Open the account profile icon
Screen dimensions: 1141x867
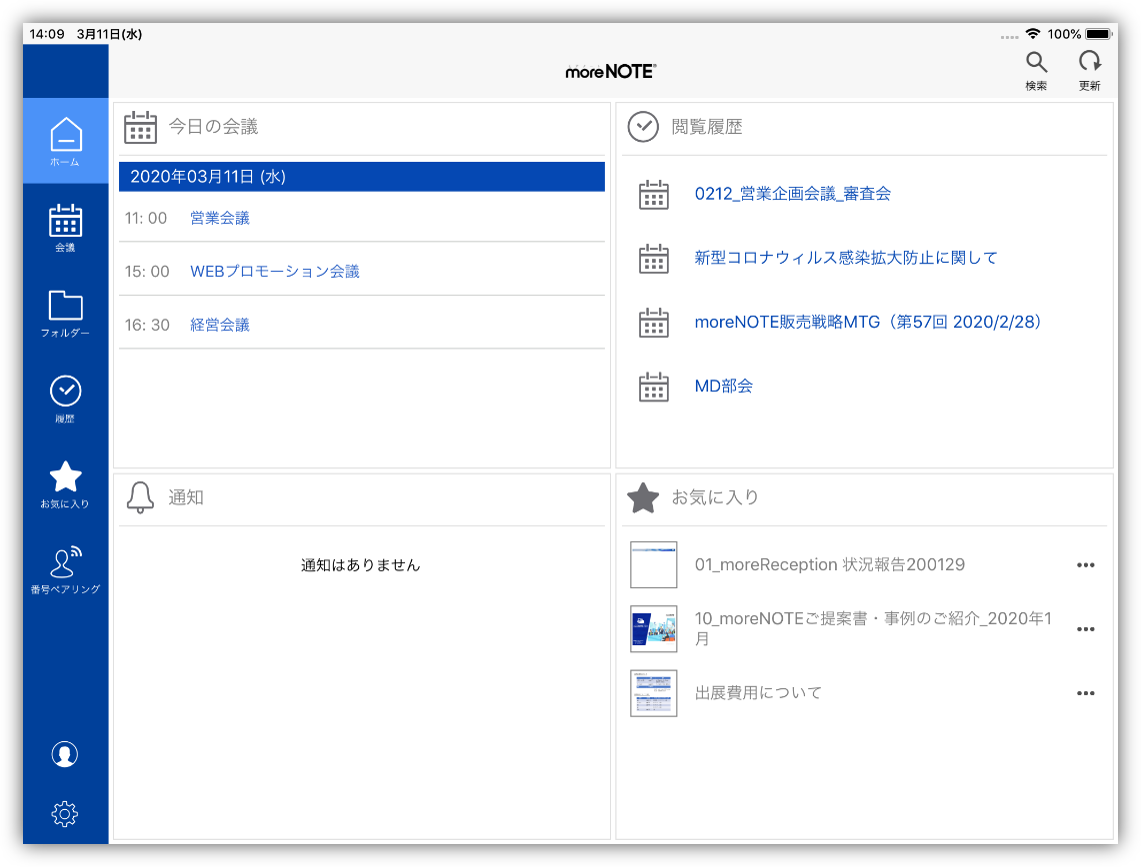coord(64,755)
